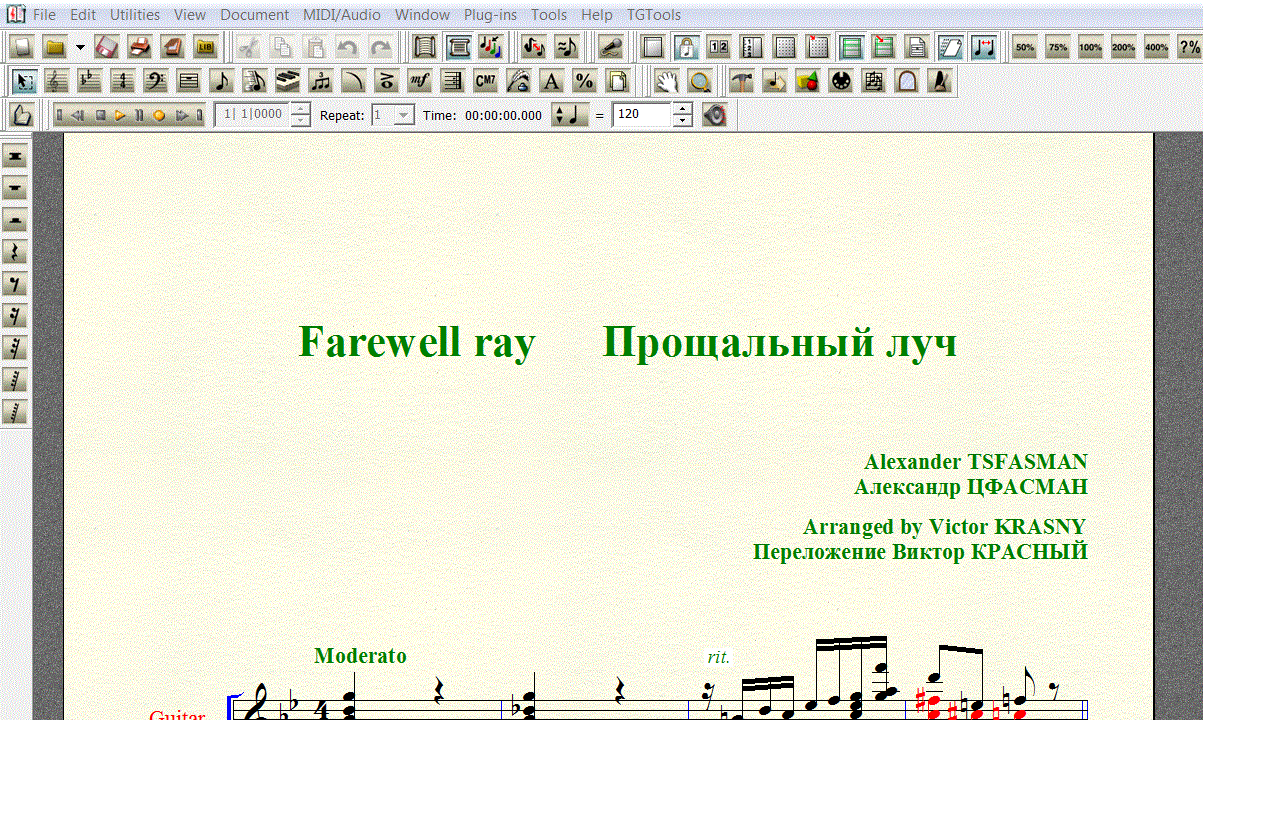Open the File menu
This screenshot has width=1274, height=817.
coord(44,15)
